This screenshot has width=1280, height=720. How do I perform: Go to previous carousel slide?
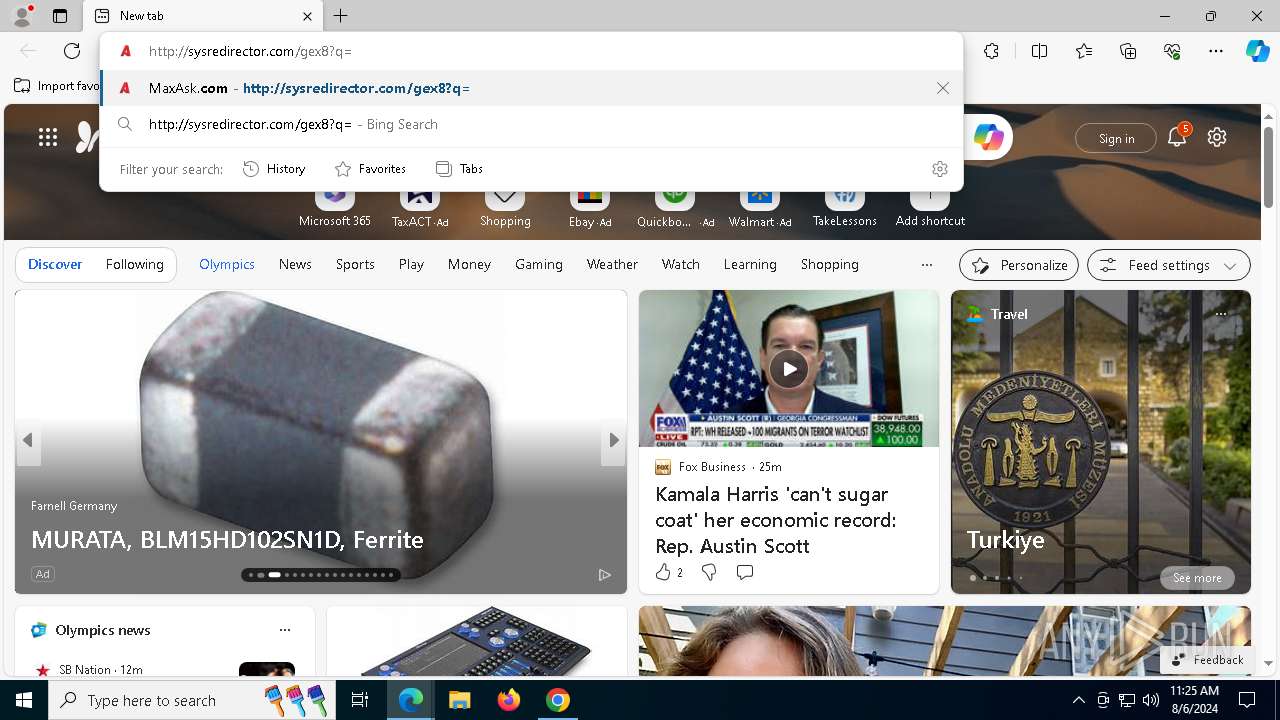pyautogui.click(x=28, y=440)
